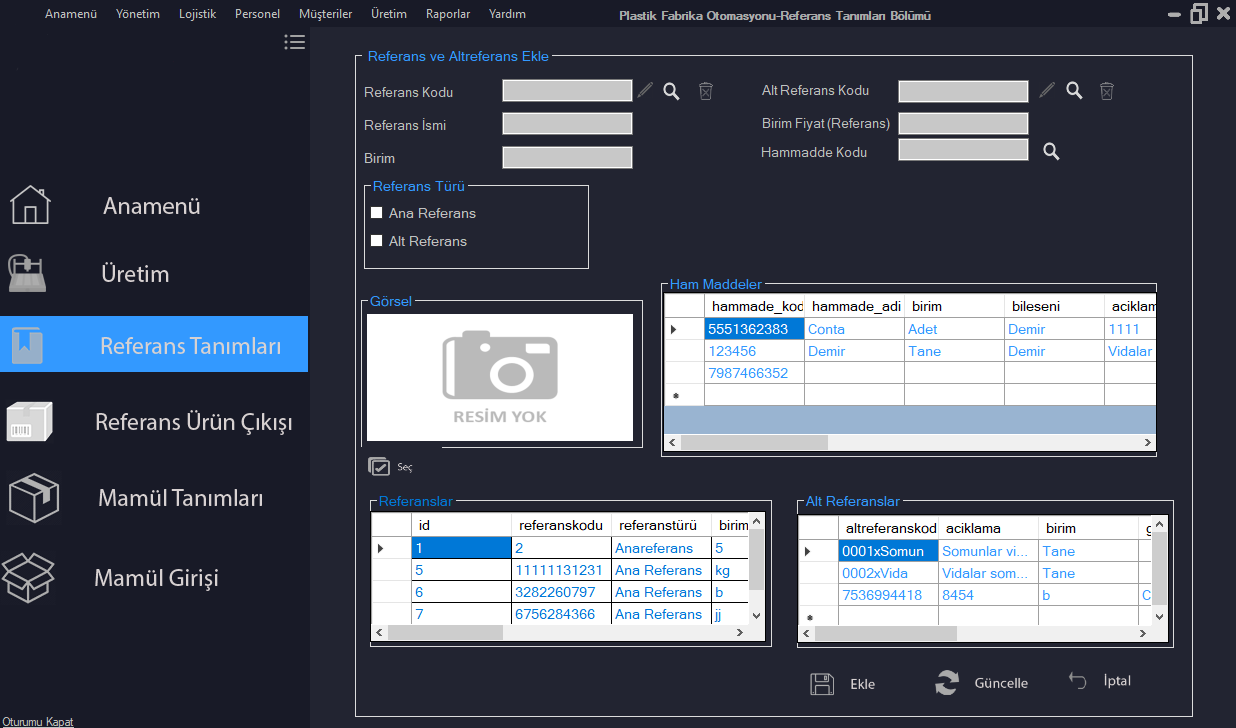The width and height of the screenshot is (1236, 728).
Task: Click the Güncelle refresh arrows icon
Action: pyautogui.click(x=946, y=683)
